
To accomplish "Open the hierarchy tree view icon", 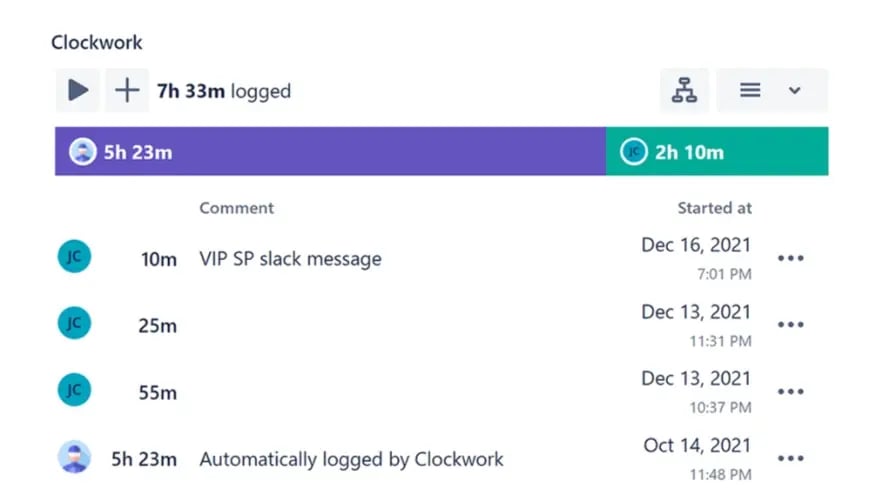I will (x=684, y=90).
